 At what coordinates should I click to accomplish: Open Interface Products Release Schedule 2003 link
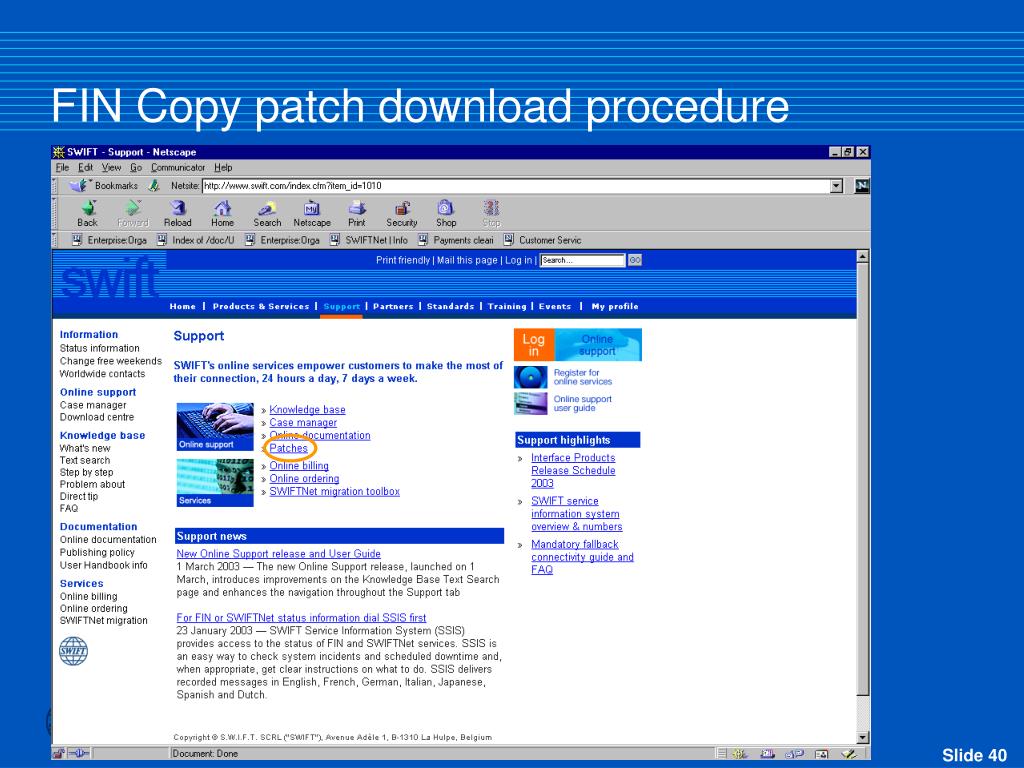[x=573, y=471]
